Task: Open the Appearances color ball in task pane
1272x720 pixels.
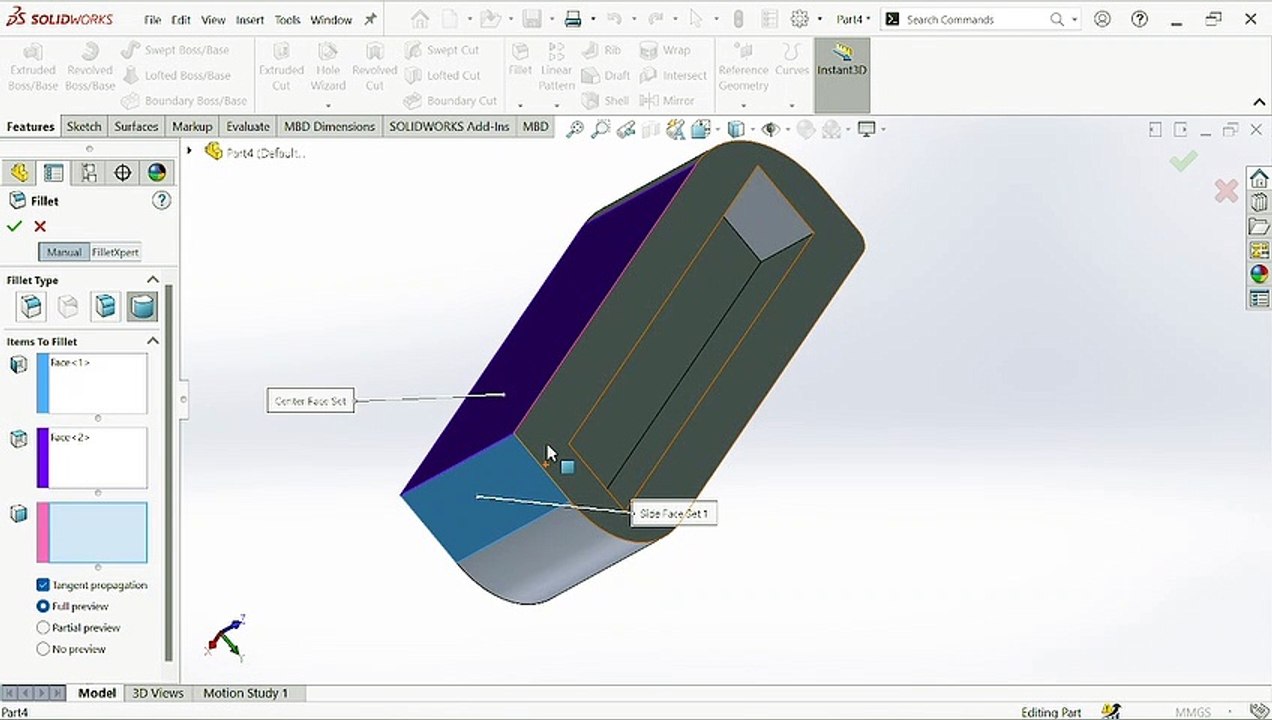Action: pos(1259,274)
